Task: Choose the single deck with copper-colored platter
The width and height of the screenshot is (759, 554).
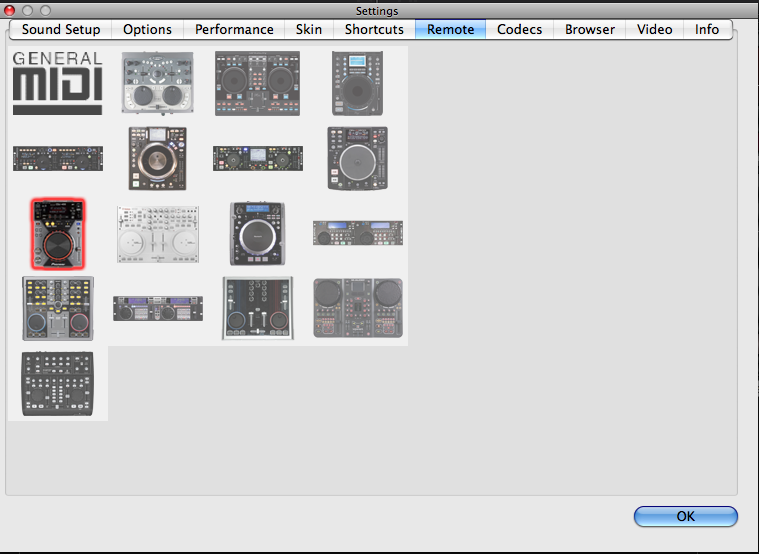Action: point(157,158)
